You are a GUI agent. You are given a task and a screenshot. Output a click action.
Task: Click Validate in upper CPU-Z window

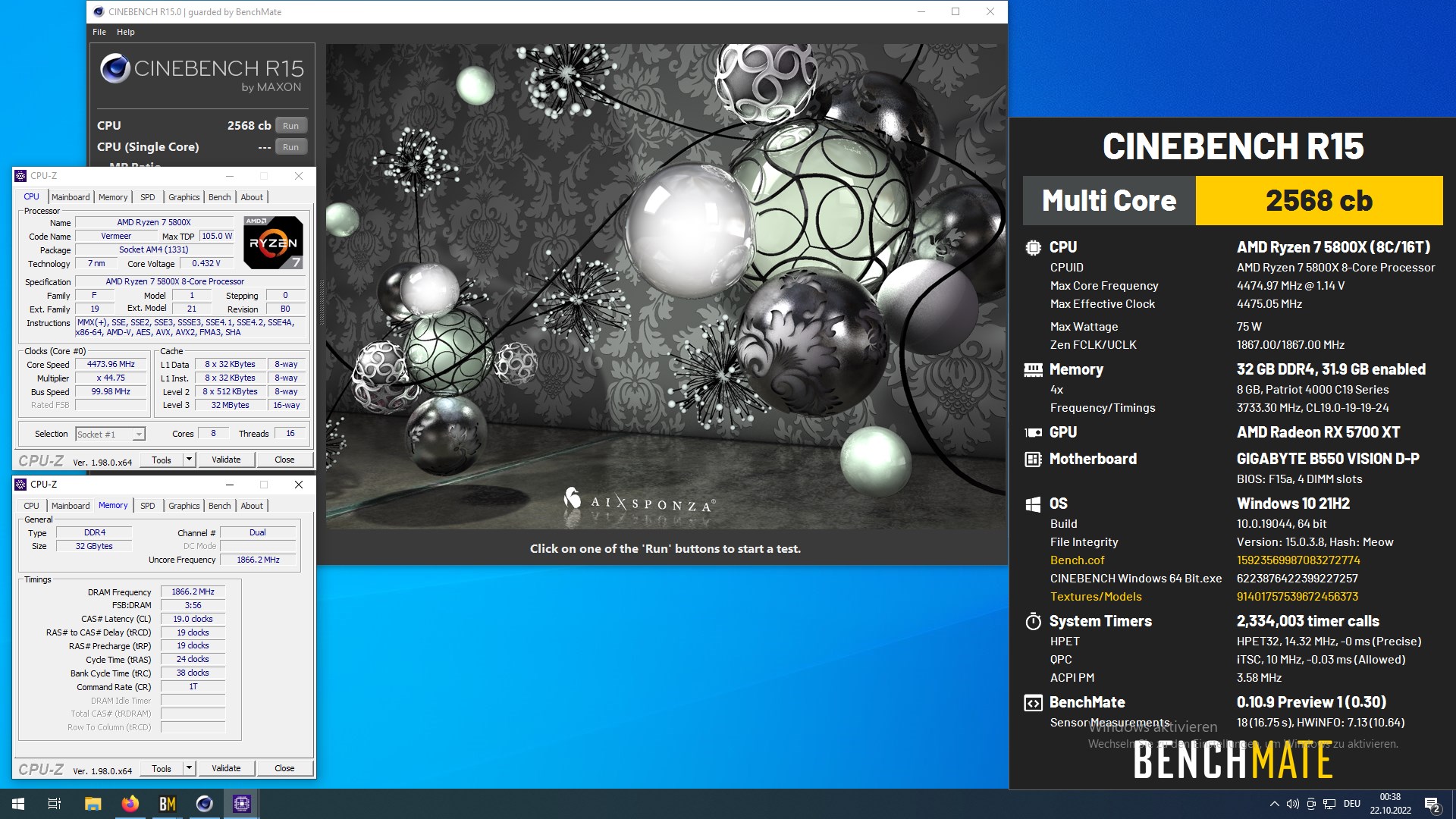(226, 460)
